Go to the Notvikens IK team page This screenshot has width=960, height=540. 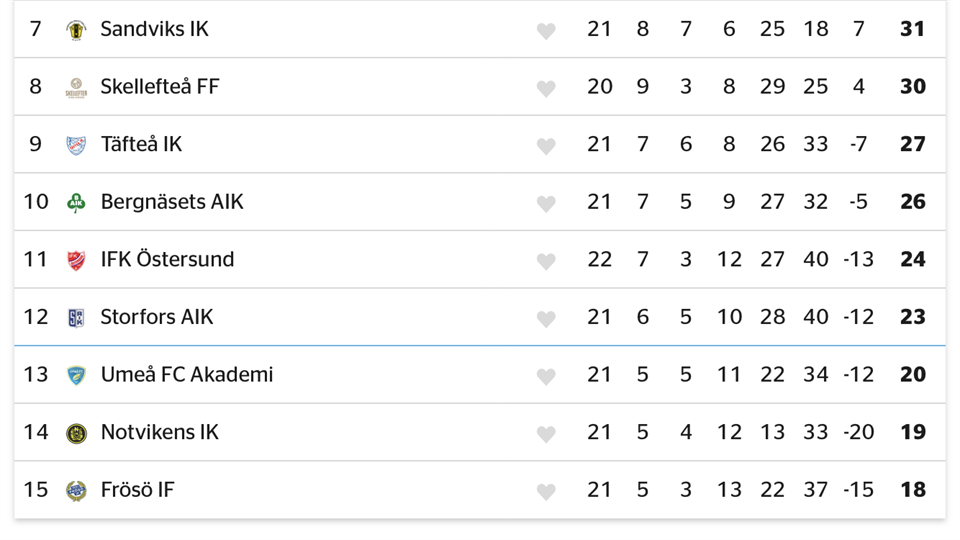160,432
